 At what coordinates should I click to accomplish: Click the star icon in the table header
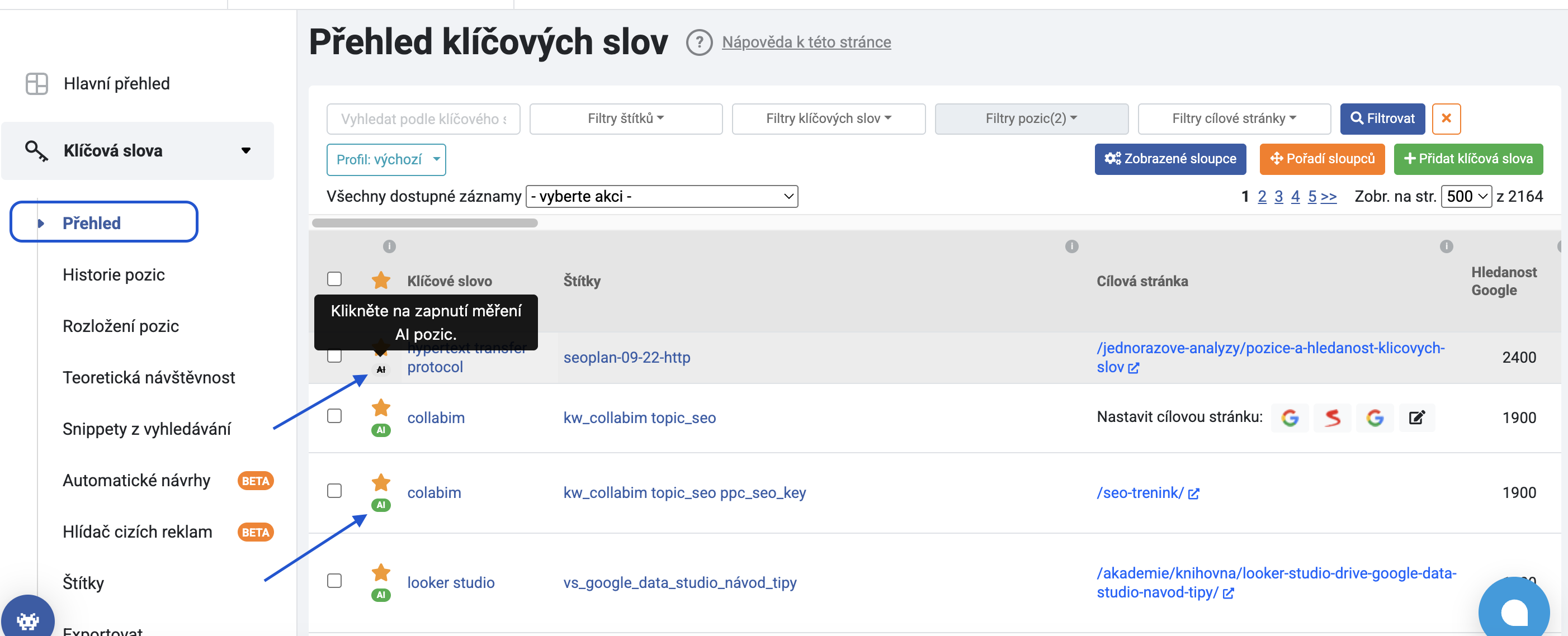point(381,281)
